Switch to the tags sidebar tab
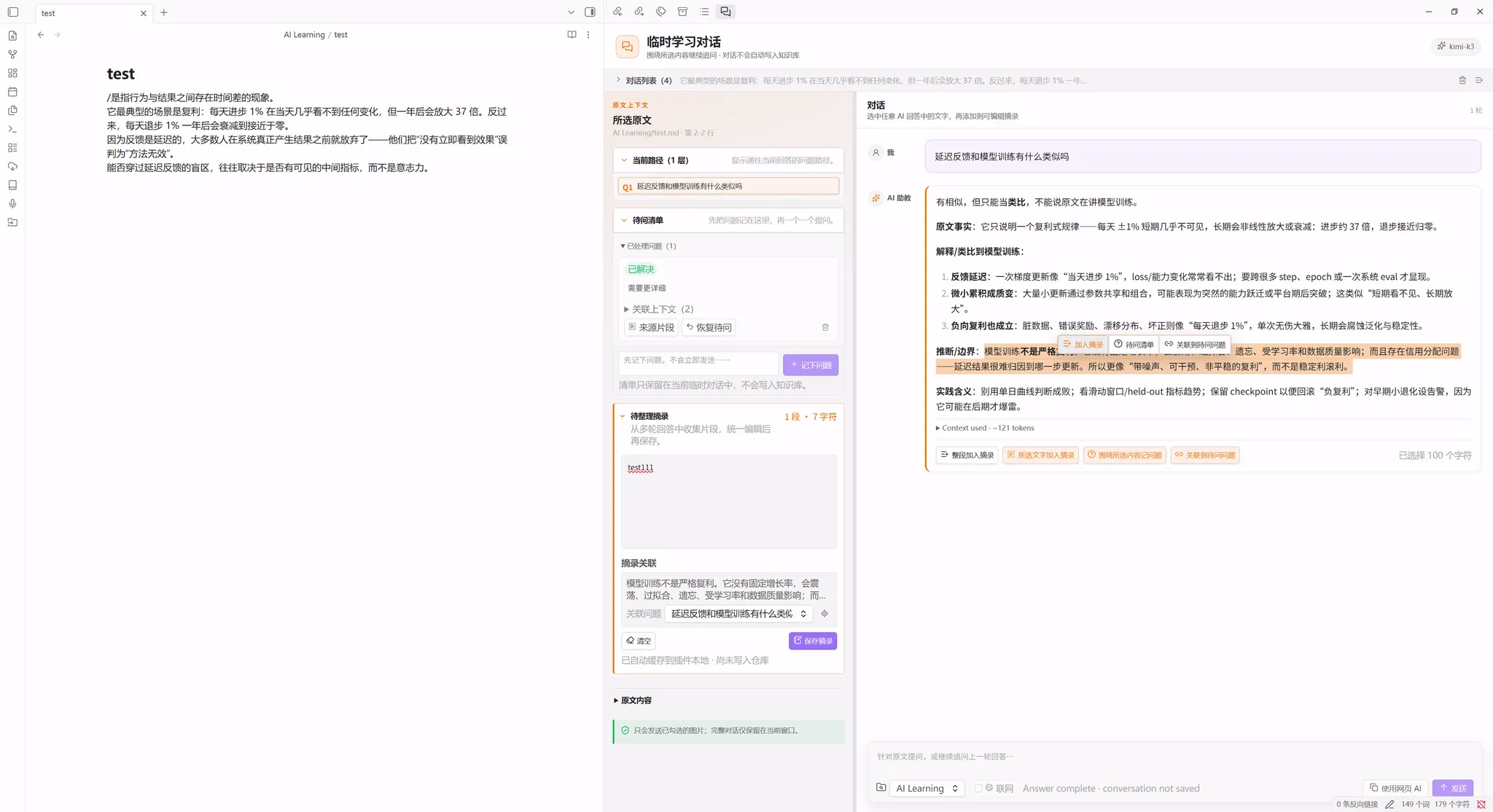The height and width of the screenshot is (812, 1493). [x=661, y=12]
